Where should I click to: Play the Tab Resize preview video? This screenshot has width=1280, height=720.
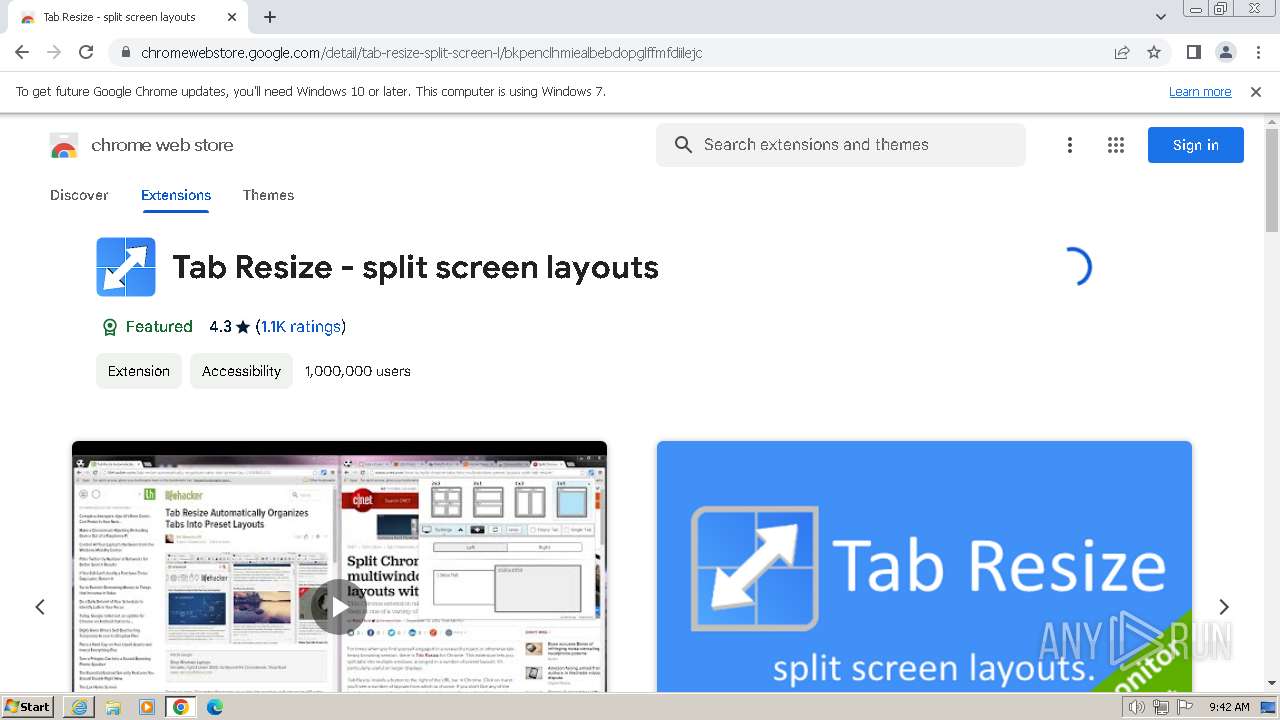point(339,607)
